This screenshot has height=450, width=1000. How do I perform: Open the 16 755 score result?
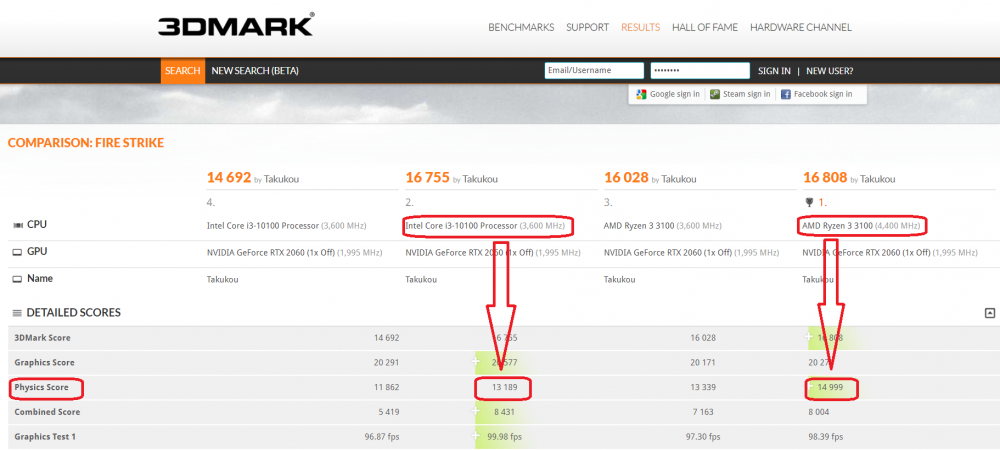pos(428,178)
